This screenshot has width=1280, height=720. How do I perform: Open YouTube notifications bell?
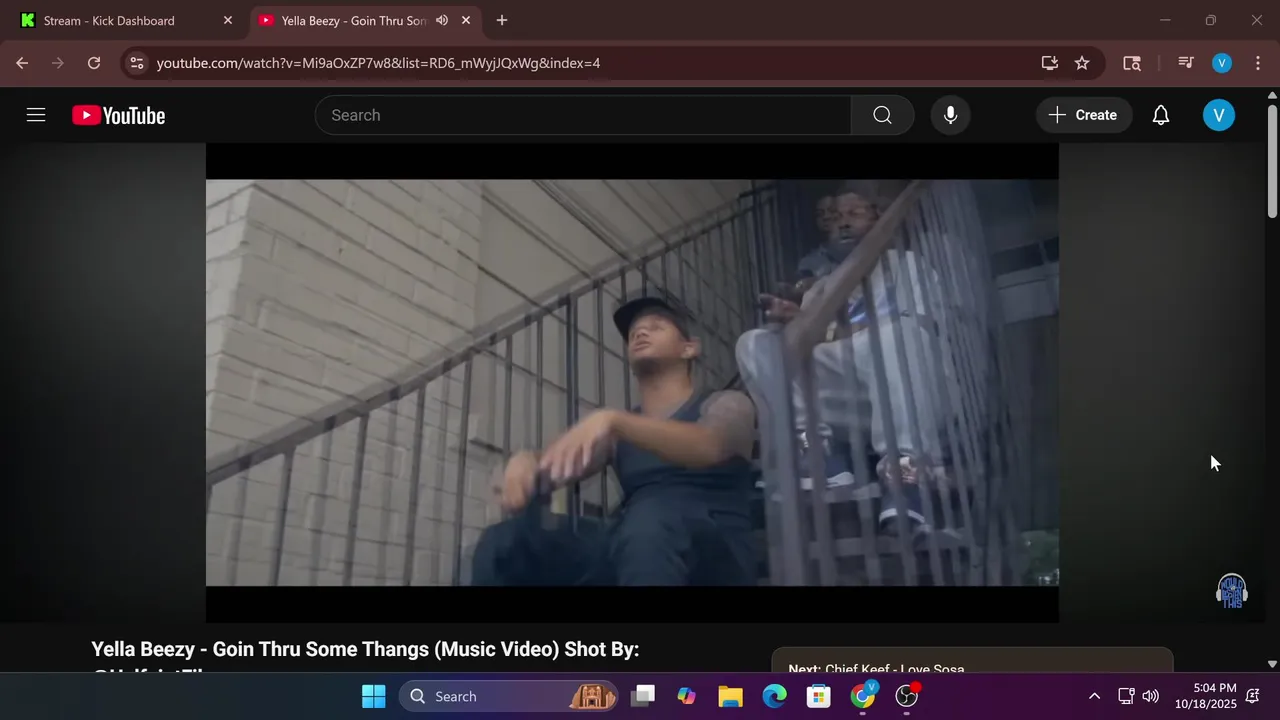1161,115
